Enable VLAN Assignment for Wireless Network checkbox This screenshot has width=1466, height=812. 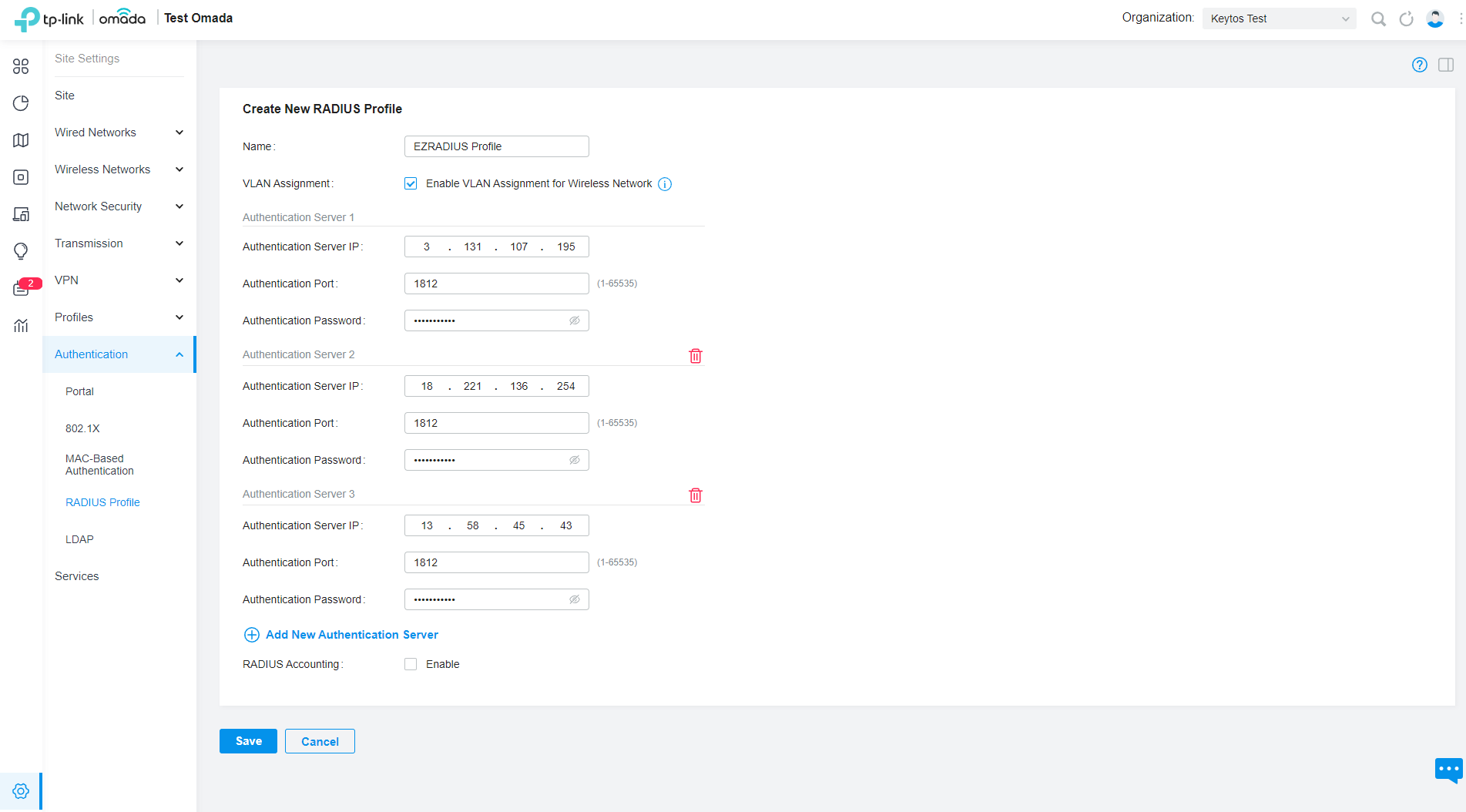click(x=411, y=183)
